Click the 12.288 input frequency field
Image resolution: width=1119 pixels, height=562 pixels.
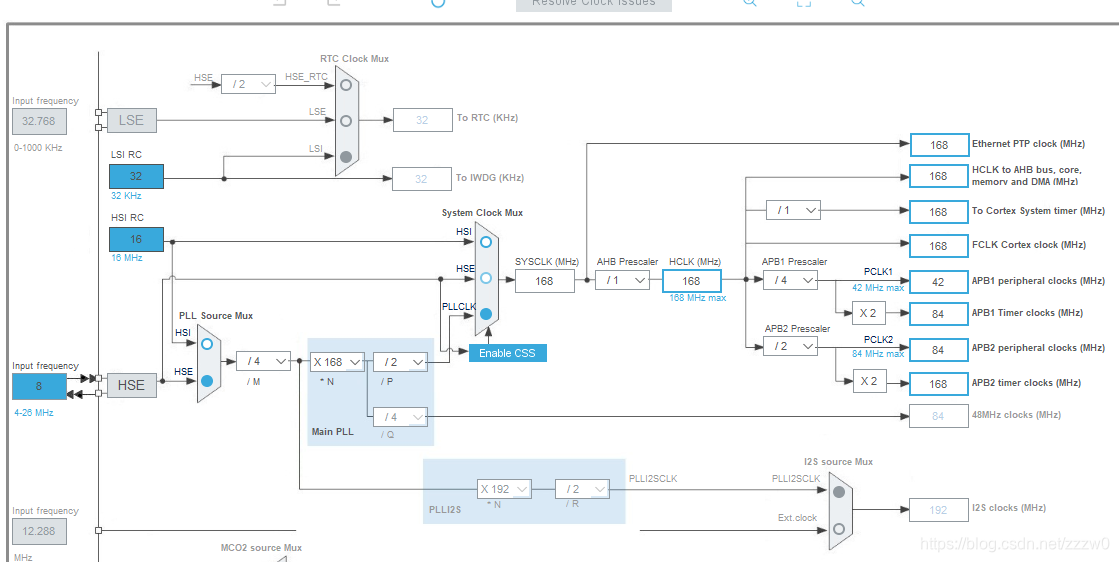coord(39,531)
